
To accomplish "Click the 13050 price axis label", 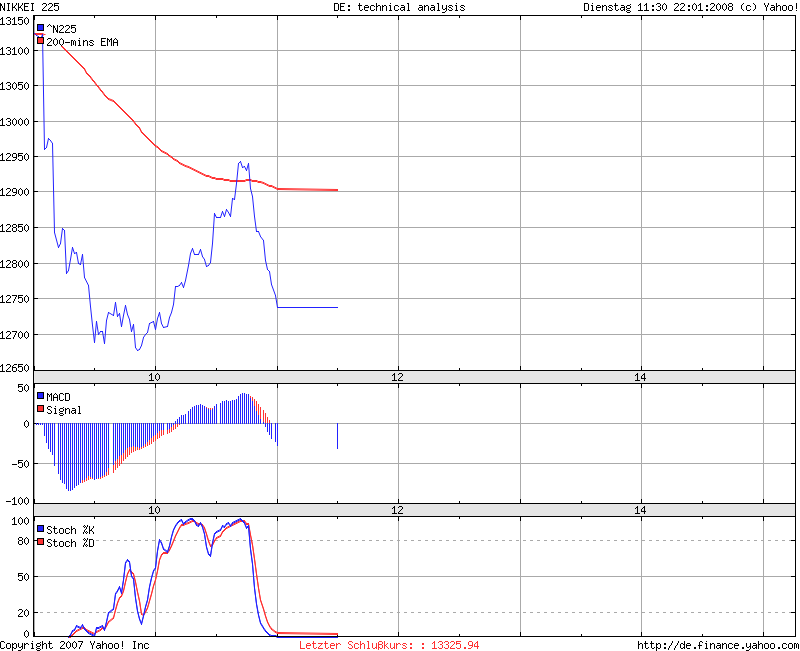I will (15, 86).
